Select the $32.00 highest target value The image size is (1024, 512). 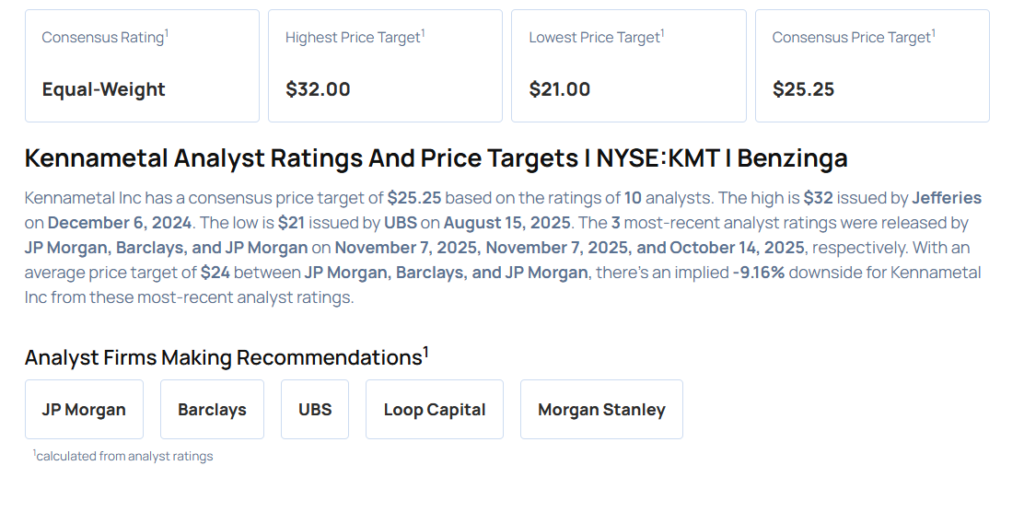[x=318, y=89]
